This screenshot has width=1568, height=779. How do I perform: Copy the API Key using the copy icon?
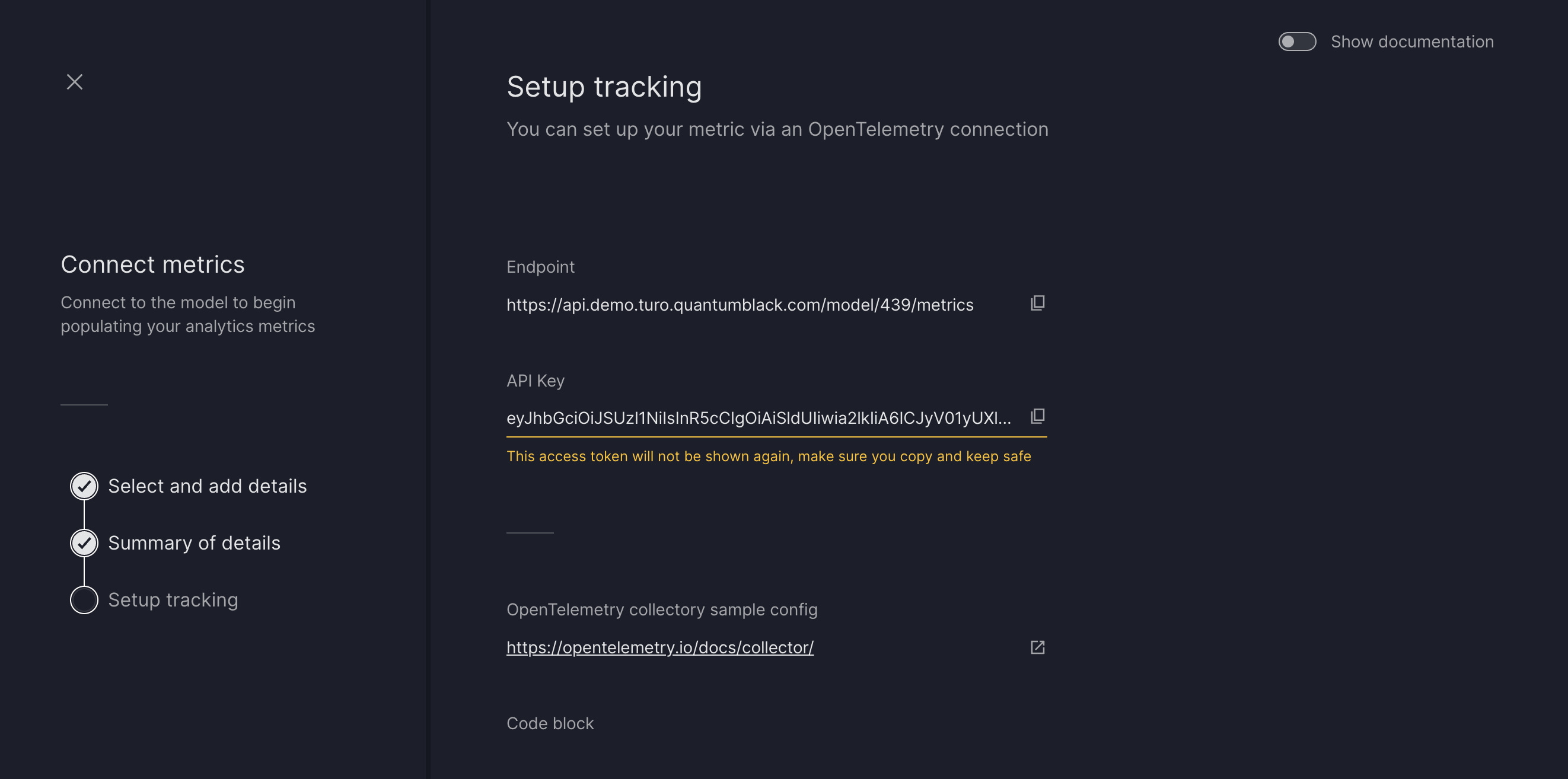1038,416
